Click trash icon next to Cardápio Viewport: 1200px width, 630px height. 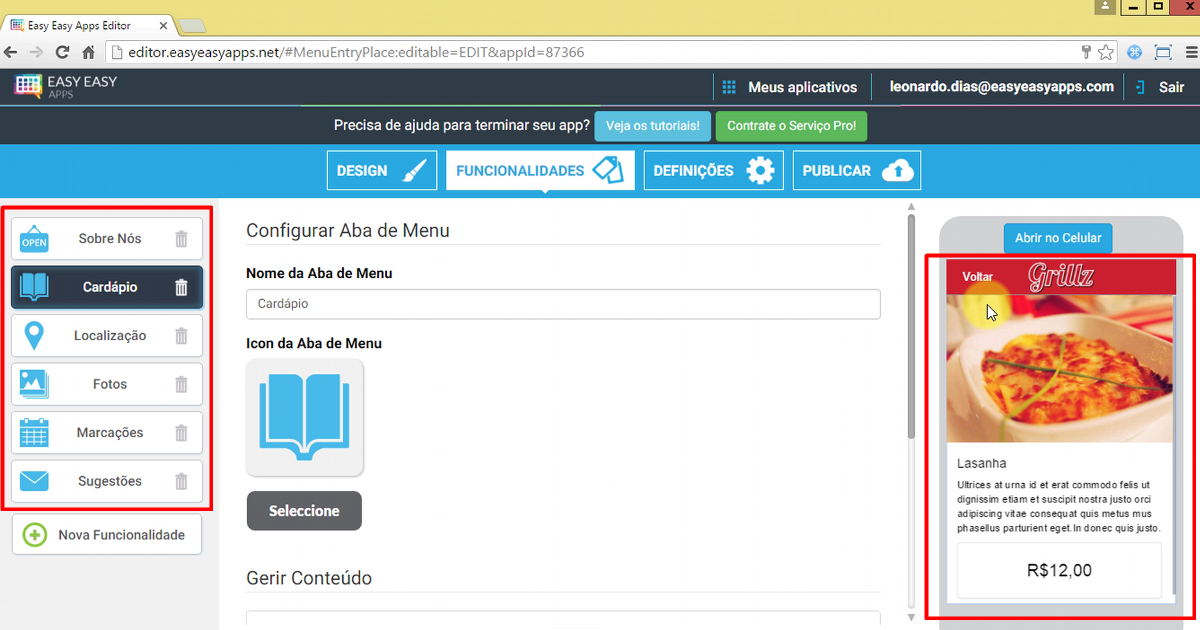[181, 288]
